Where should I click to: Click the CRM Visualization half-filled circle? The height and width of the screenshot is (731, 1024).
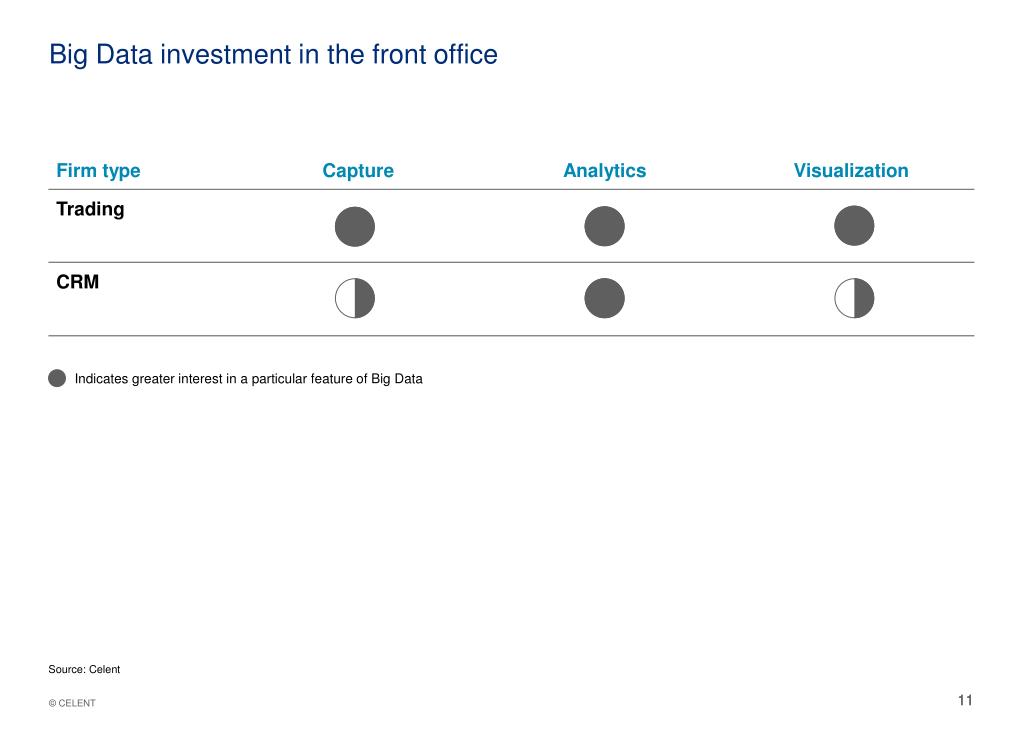854,298
